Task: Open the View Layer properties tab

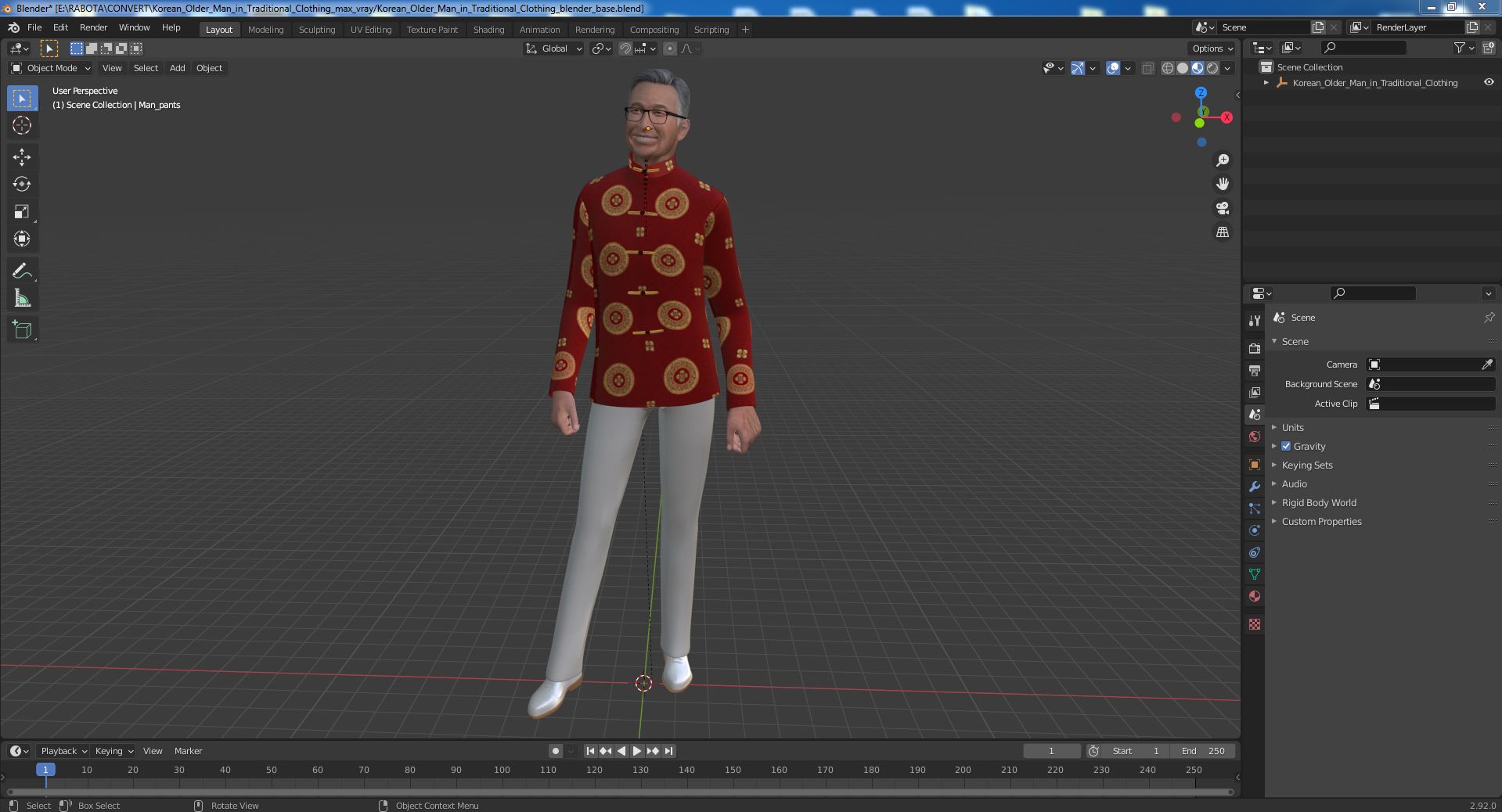Action: tap(1255, 392)
